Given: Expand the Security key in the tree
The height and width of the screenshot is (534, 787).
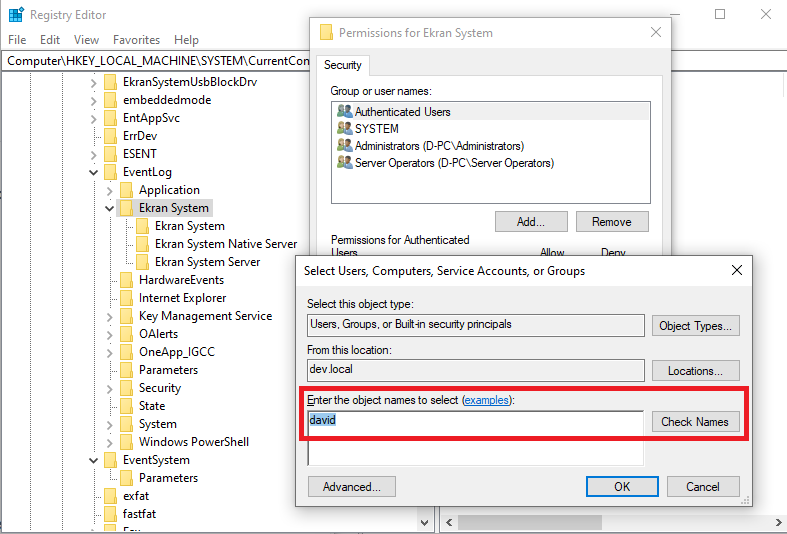Looking at the screenshot, I should pos(109,388).
